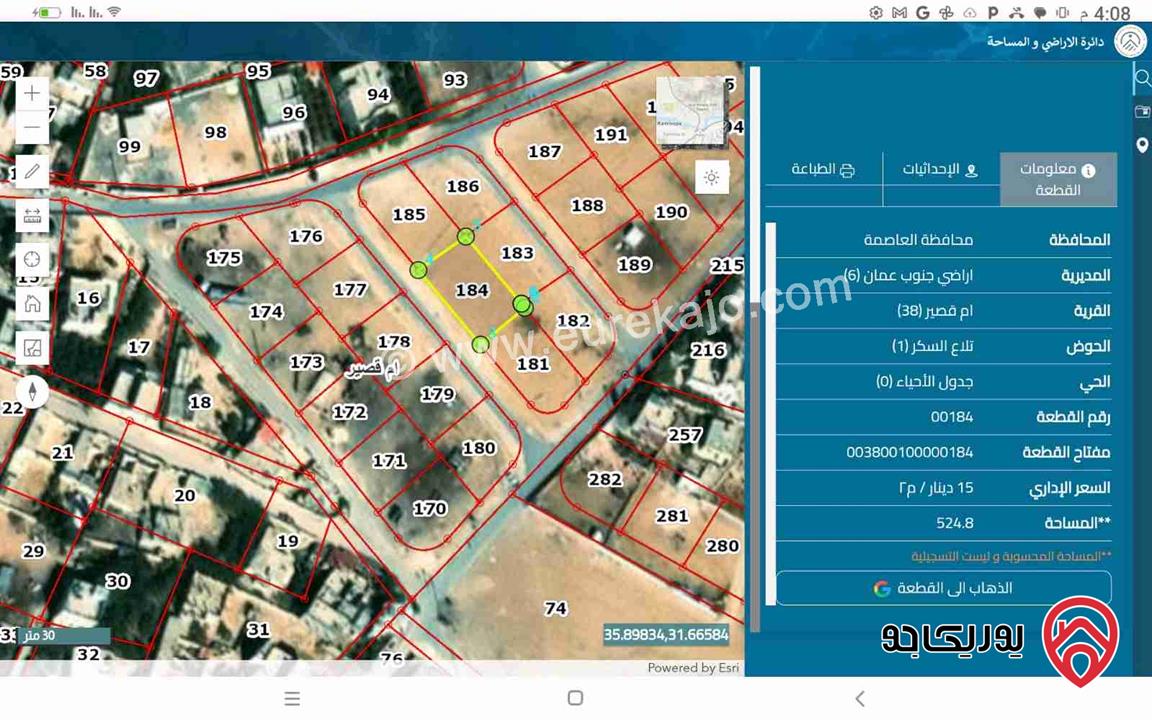Toggle map brightness sun button
The height and width of the screenshot is (720, 1152).
pyautogui.click(x=711, y=178)
